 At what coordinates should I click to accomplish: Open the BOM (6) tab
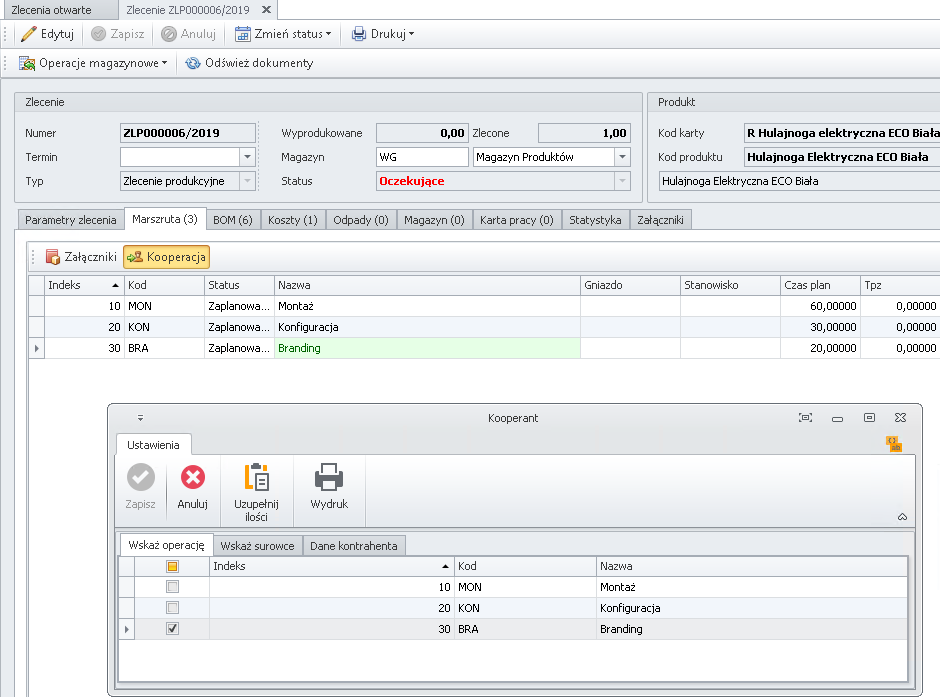[x=233, y=220]
